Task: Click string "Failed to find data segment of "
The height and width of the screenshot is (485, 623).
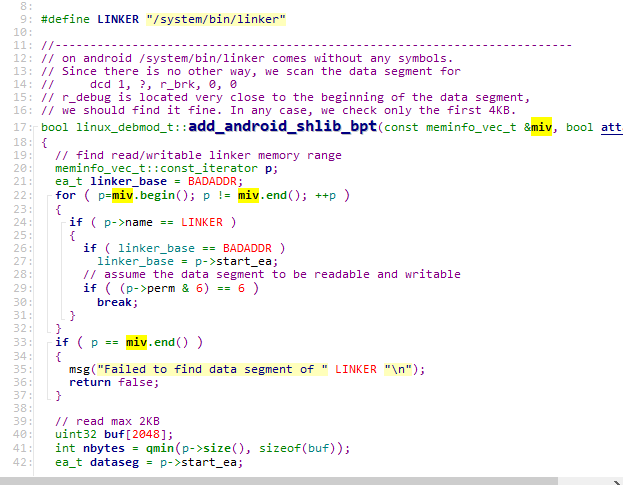Action: tap(213, 369)
